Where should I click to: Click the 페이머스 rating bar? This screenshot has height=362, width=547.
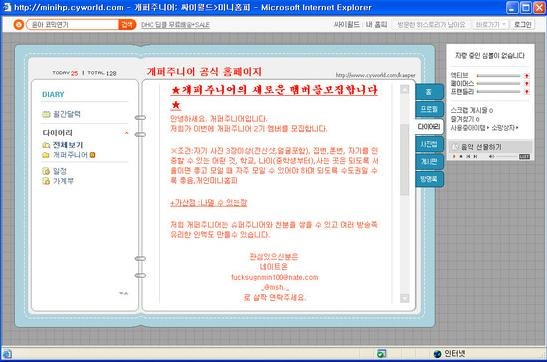coord(499,84)
